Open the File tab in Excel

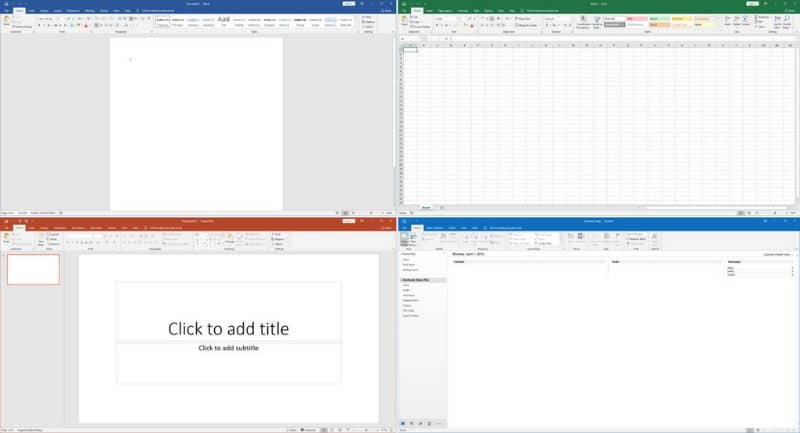pyautogui.click(x=404, y=11)
